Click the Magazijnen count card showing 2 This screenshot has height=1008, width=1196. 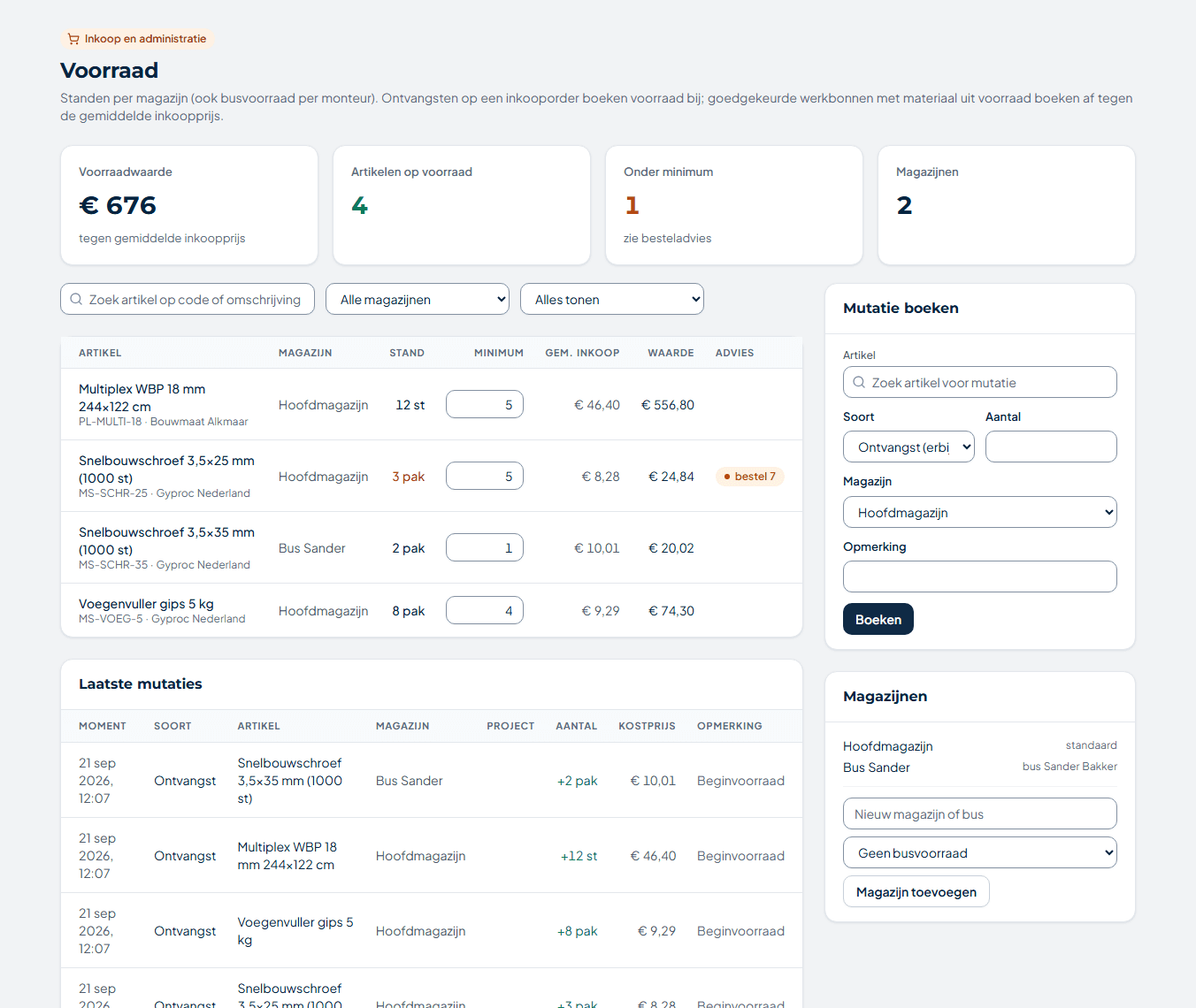1007,205
